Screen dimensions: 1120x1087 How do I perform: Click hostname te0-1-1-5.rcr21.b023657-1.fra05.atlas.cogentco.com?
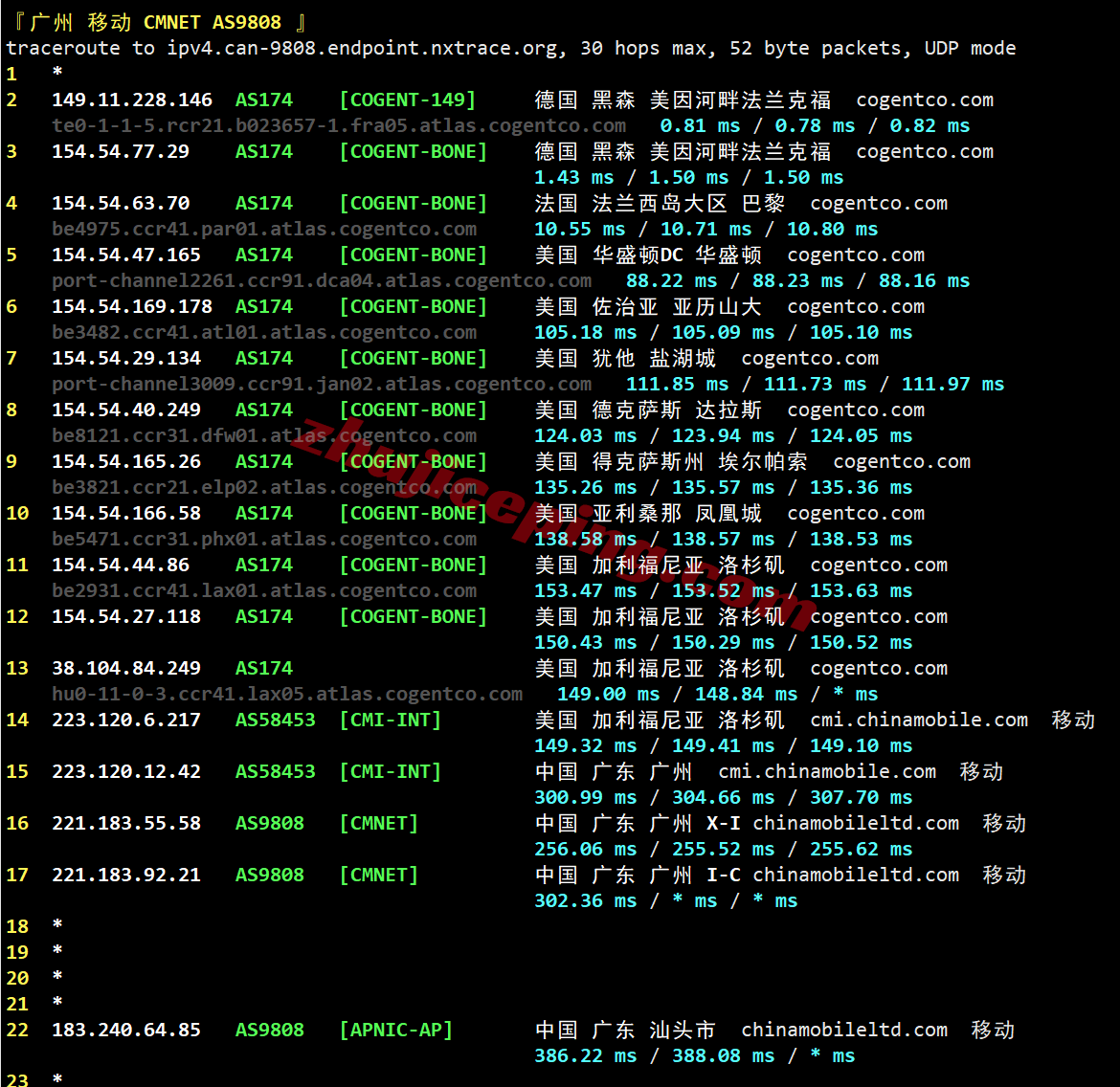(339, 126)
